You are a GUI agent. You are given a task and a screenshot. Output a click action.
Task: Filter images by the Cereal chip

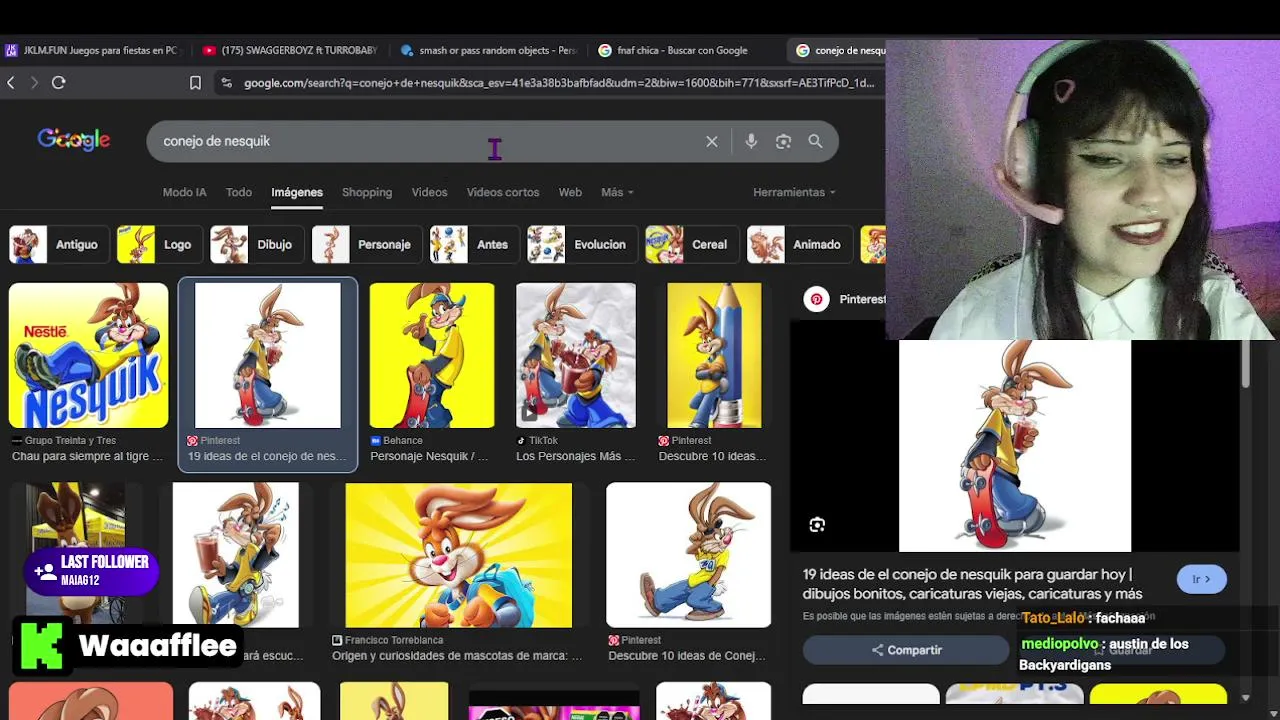(x=690, y=244)
